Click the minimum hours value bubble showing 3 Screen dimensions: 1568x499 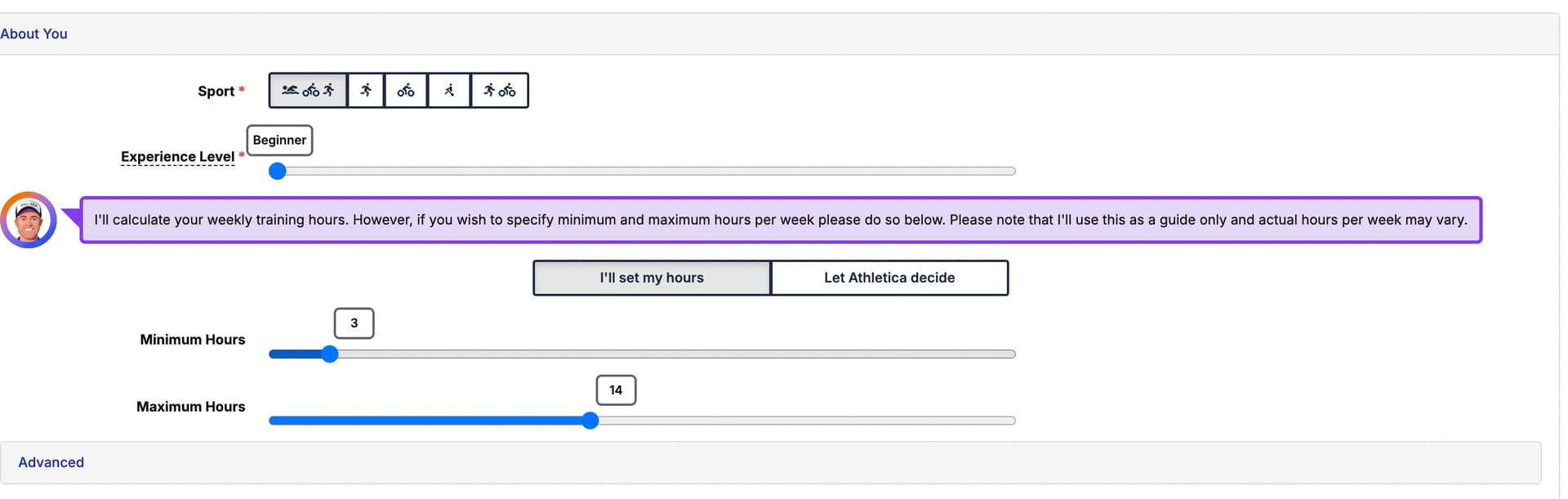point(354,323)
